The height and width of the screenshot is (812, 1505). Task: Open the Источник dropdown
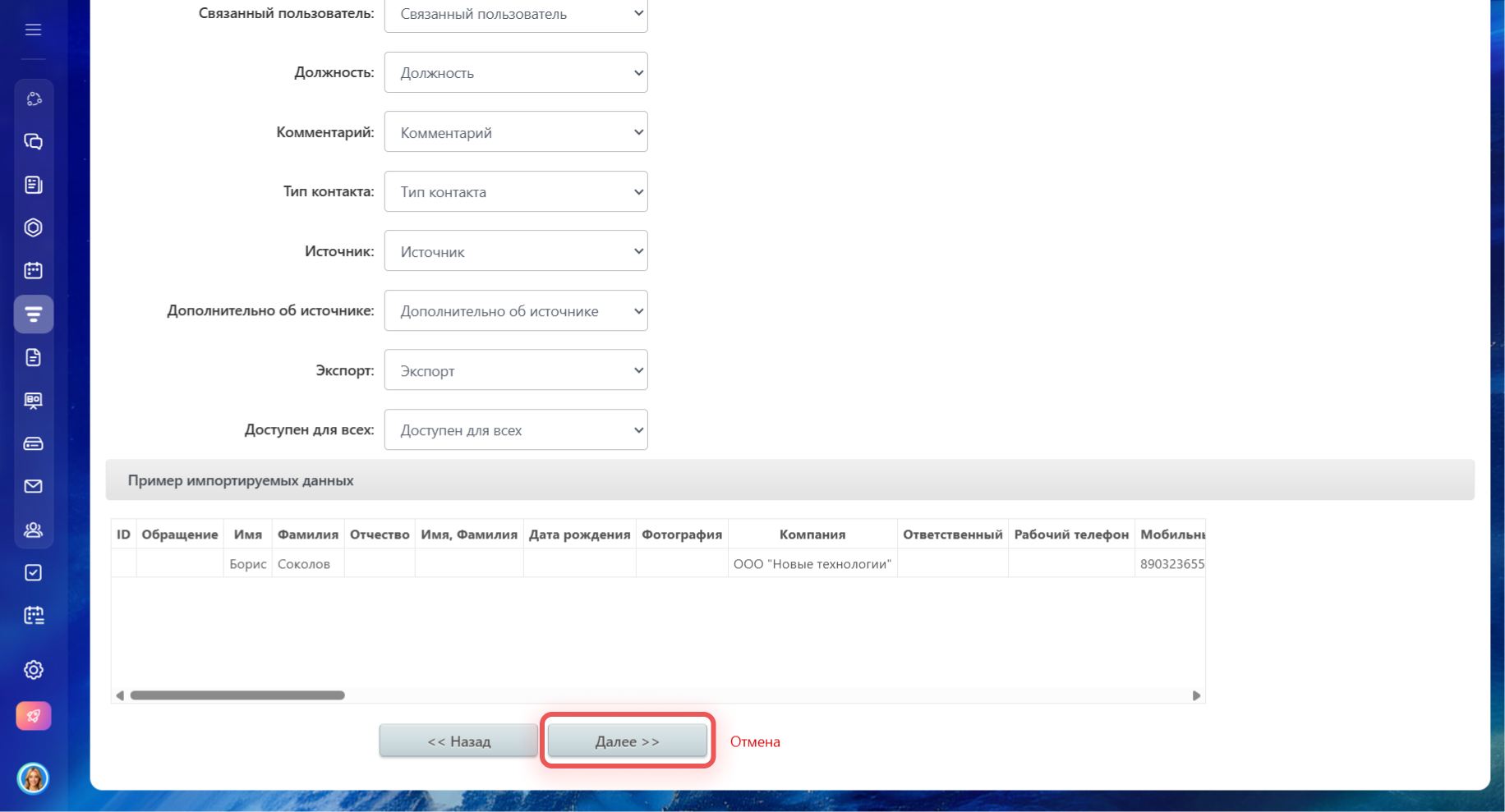[515, 251]
